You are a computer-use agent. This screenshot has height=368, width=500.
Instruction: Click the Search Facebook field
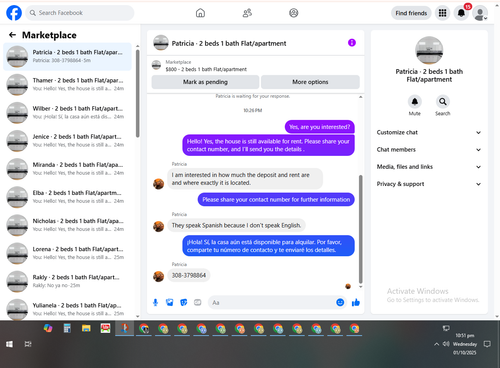[x=80, y=13]
